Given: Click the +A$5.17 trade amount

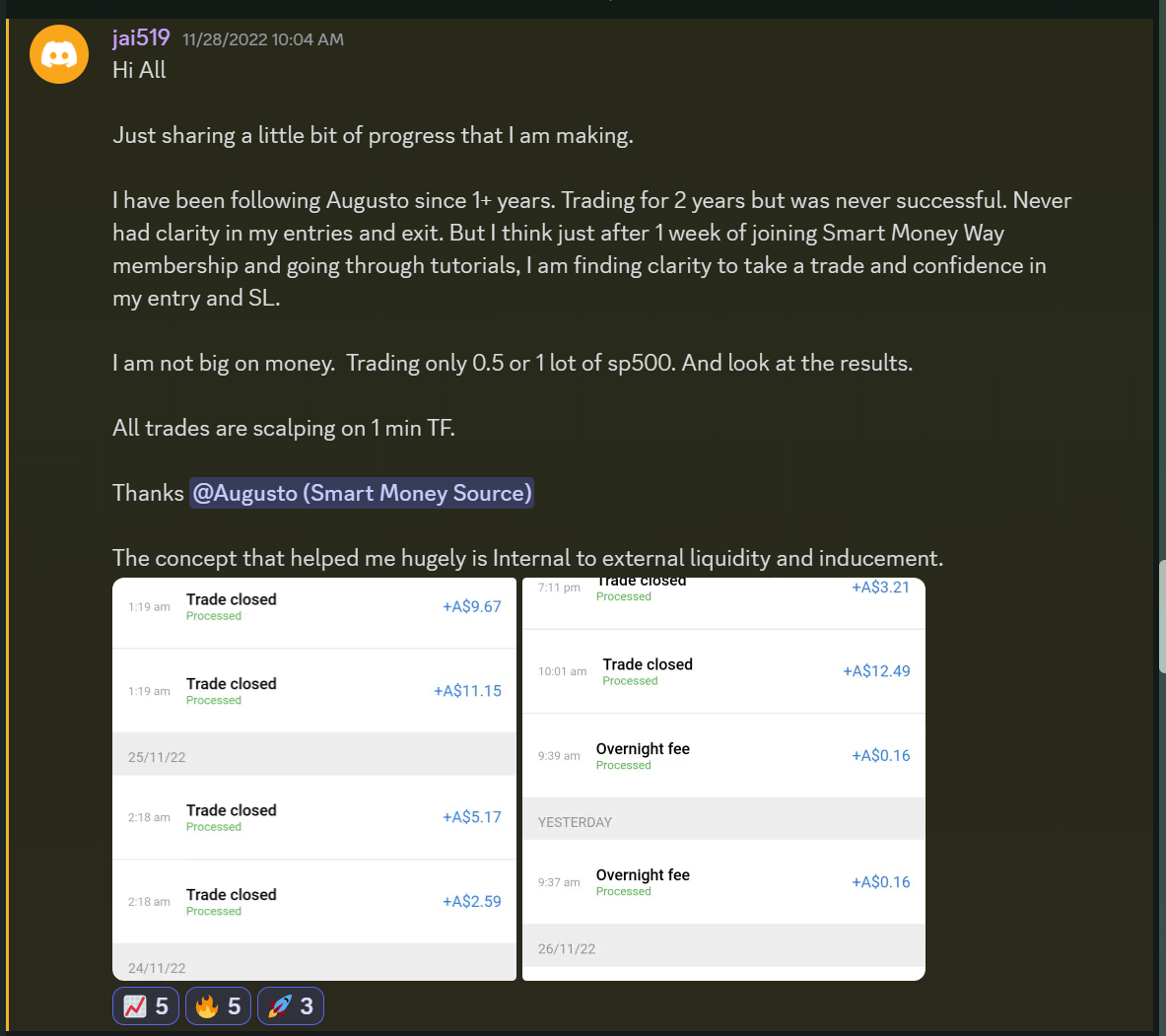Looking at the screenshot, I should click(471, 817).
